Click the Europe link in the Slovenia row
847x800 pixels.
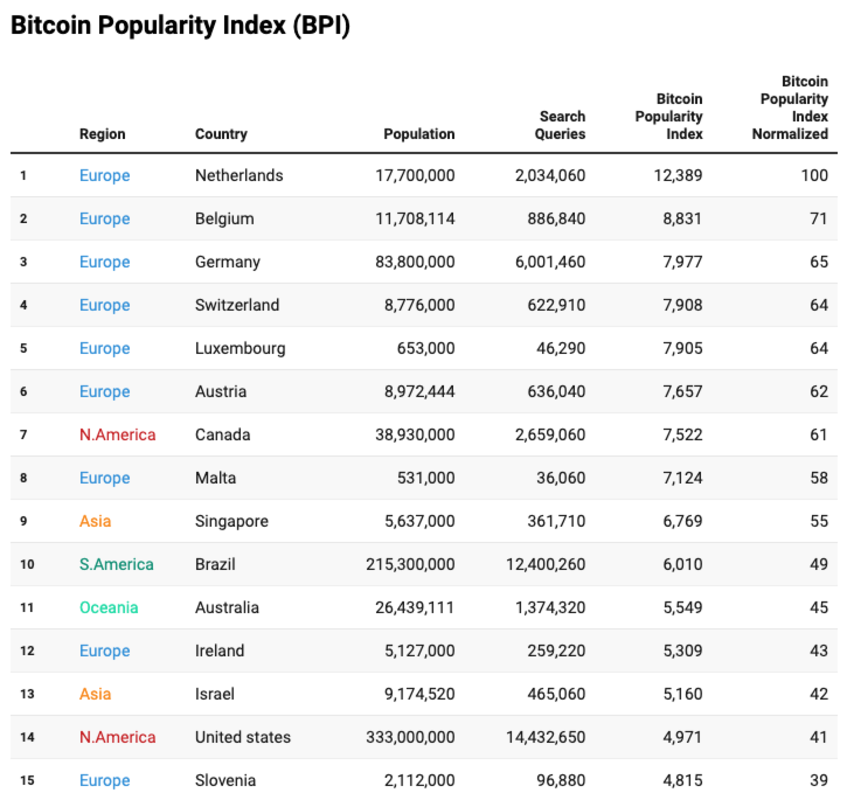pyautogui.click(x=105, y=780)
